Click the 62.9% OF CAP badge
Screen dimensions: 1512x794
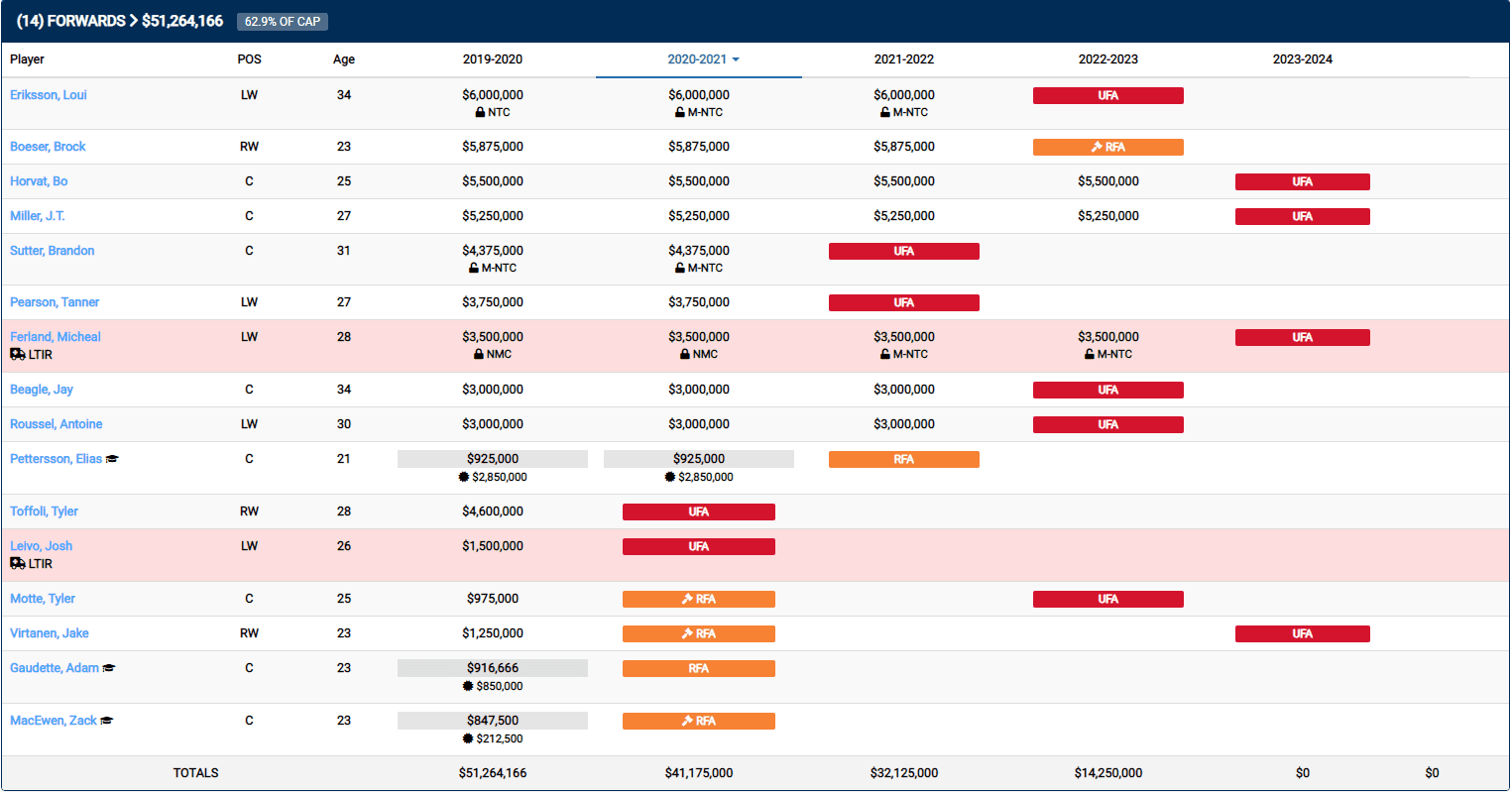pyautogui.click(x=282, y=22)
